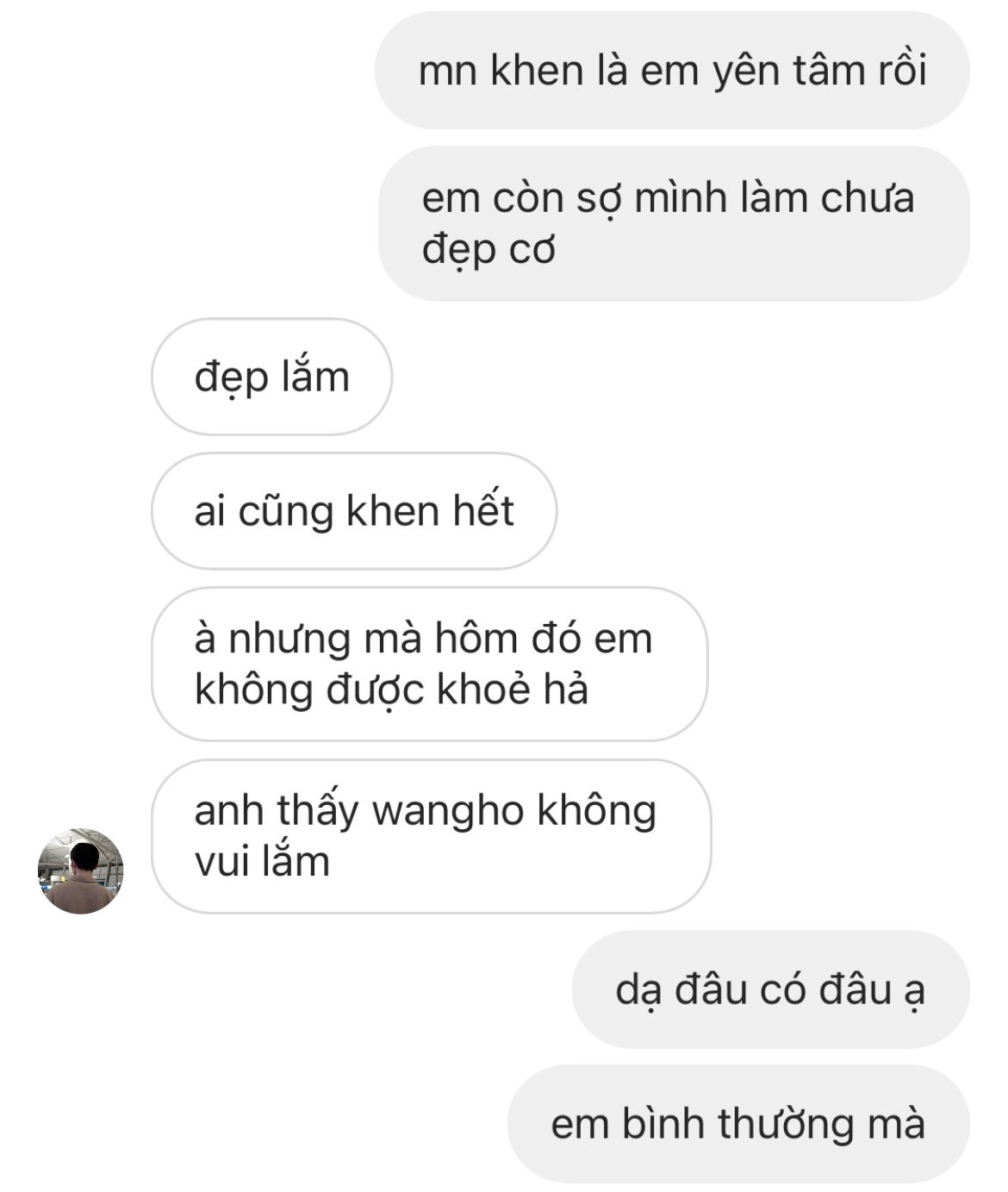1008x1192 pixels.
Task: Tap the 'ai cũng khen hết' message bubble
Action: pos(354,511)
